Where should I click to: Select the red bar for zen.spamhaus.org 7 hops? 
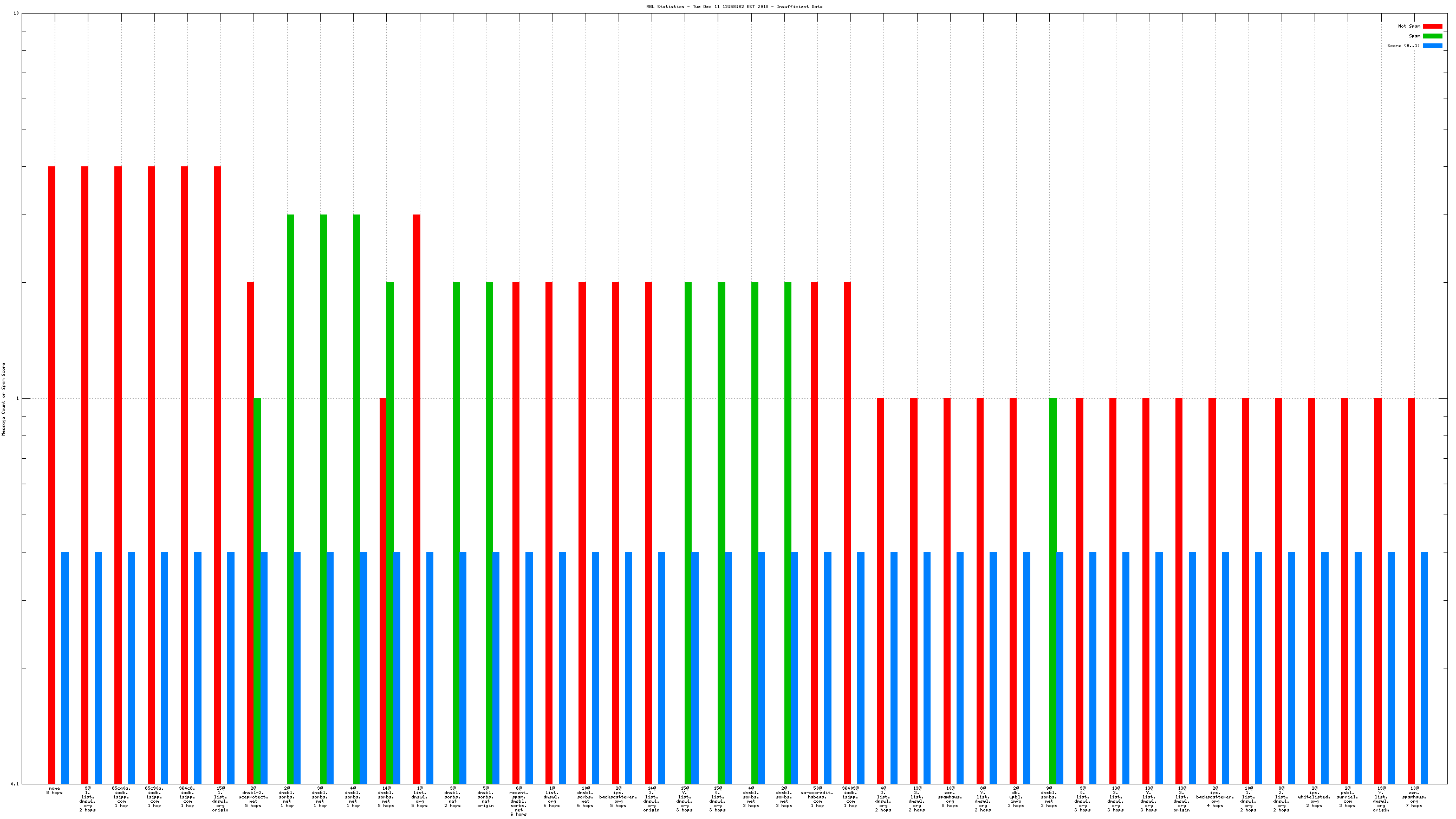point(1411,590)
